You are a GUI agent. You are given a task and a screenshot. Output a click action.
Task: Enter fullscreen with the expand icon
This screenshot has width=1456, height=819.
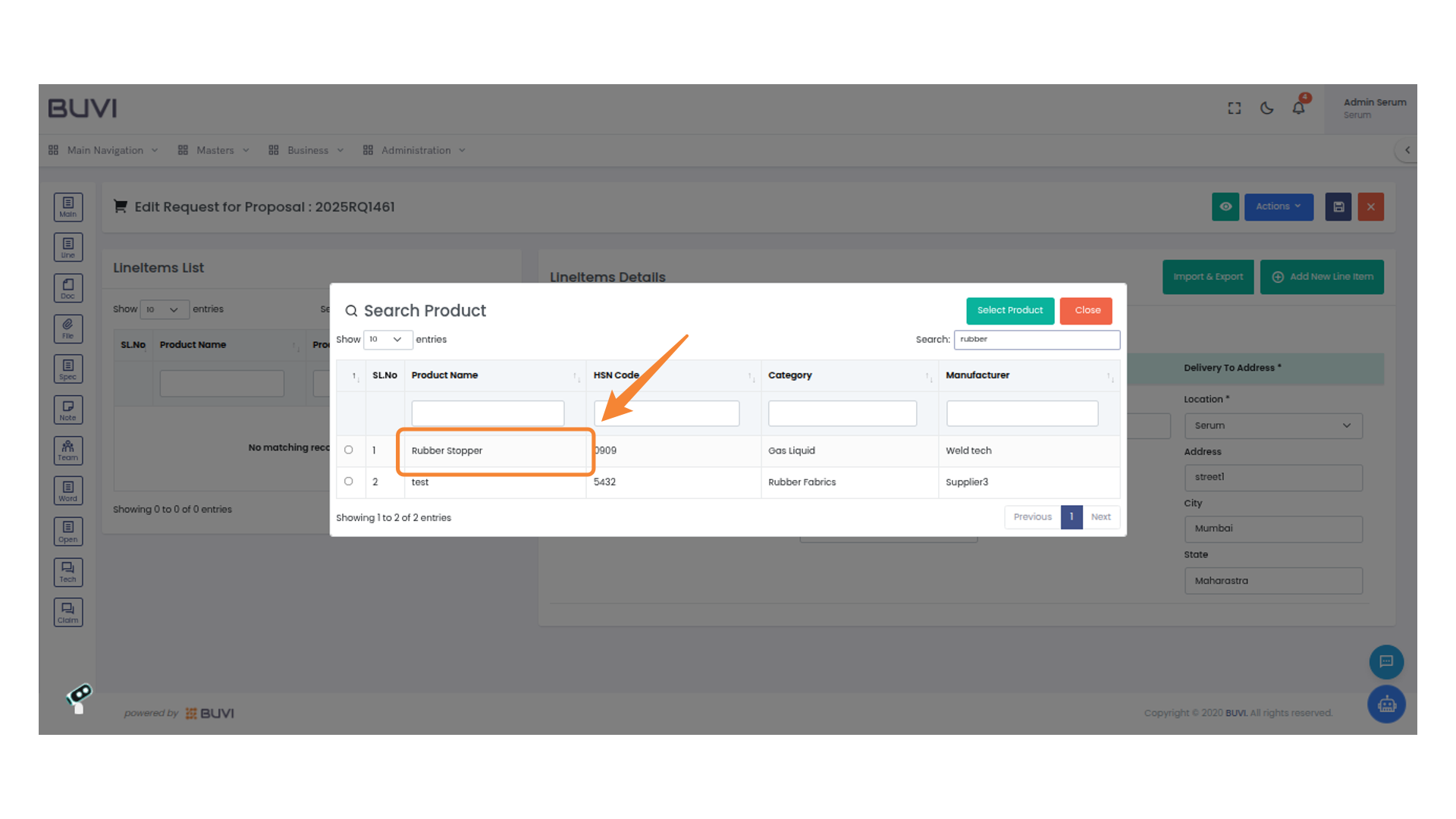(1235, 108)
